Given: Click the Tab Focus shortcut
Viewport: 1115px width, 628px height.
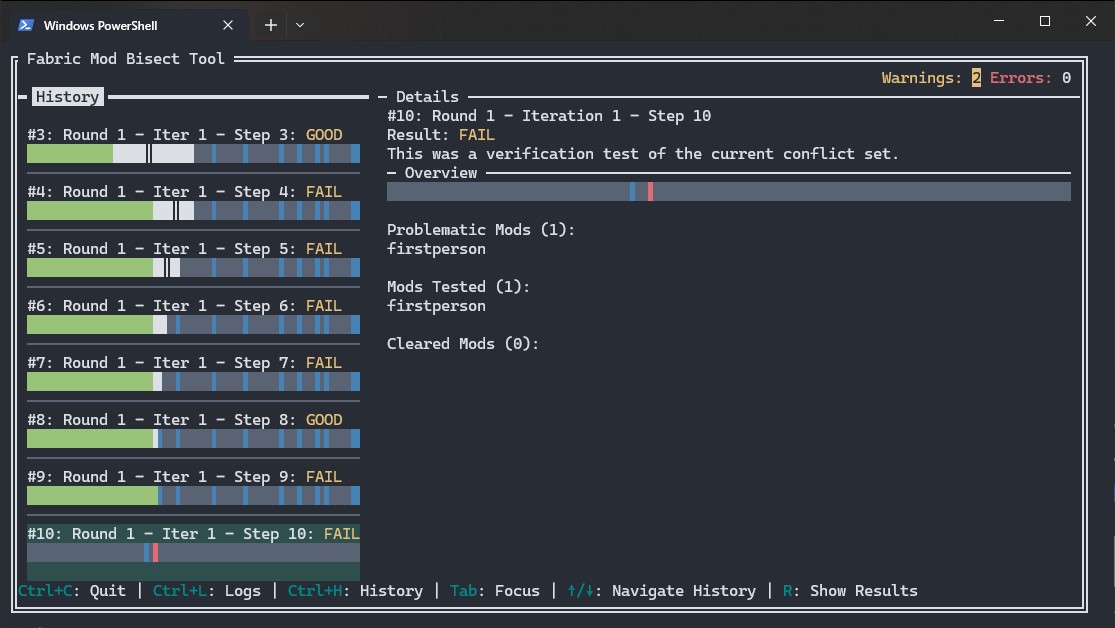Looking at the screenshot, I should click(495, 591).
